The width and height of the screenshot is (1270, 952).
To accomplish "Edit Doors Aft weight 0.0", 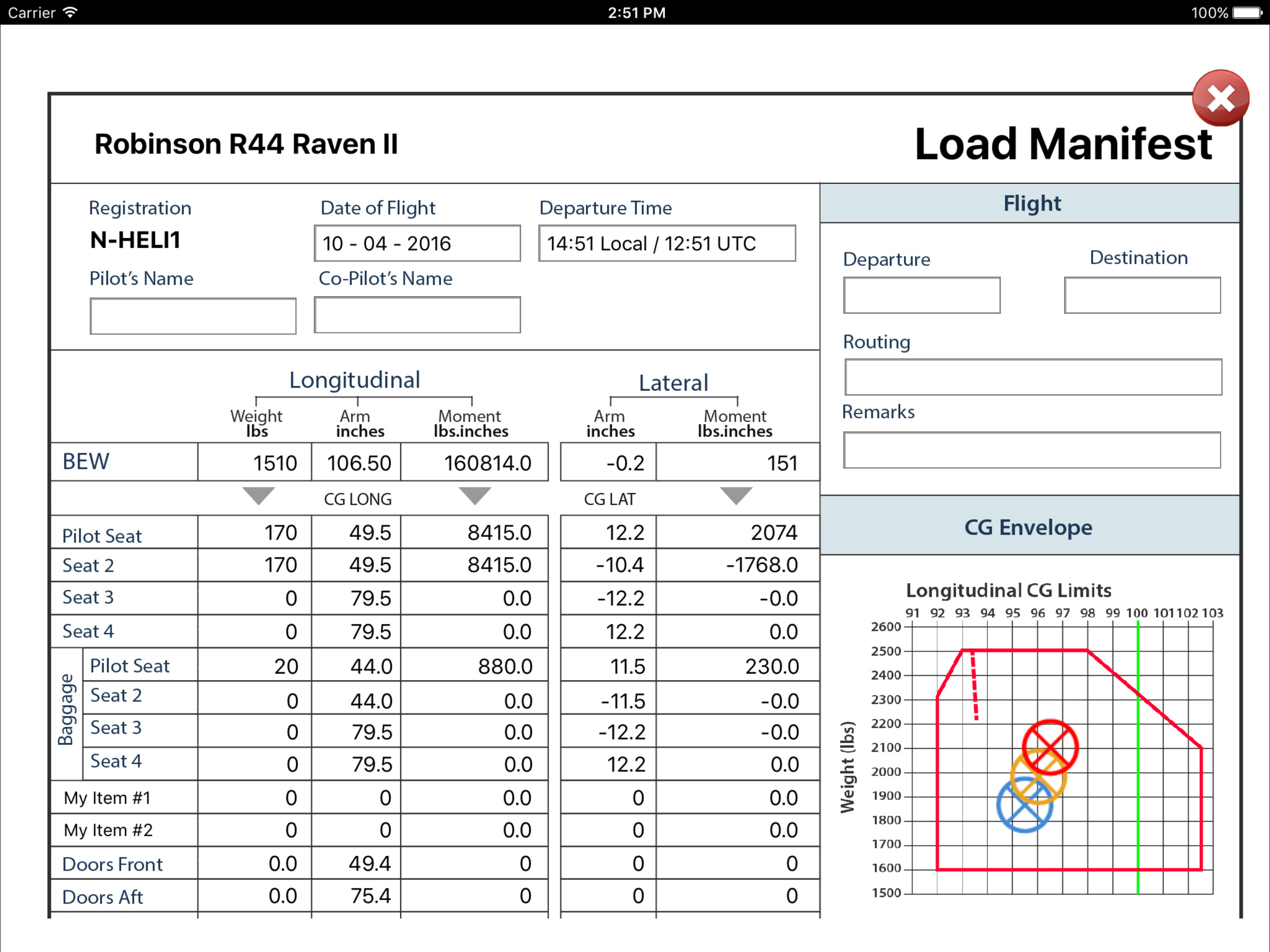I will click(255, 896).
